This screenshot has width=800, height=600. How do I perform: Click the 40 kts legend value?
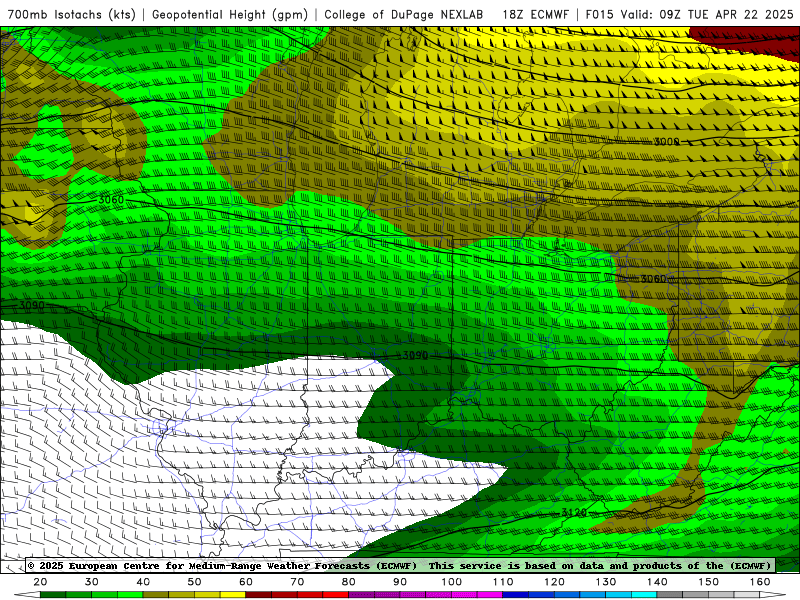click(143, 582)
